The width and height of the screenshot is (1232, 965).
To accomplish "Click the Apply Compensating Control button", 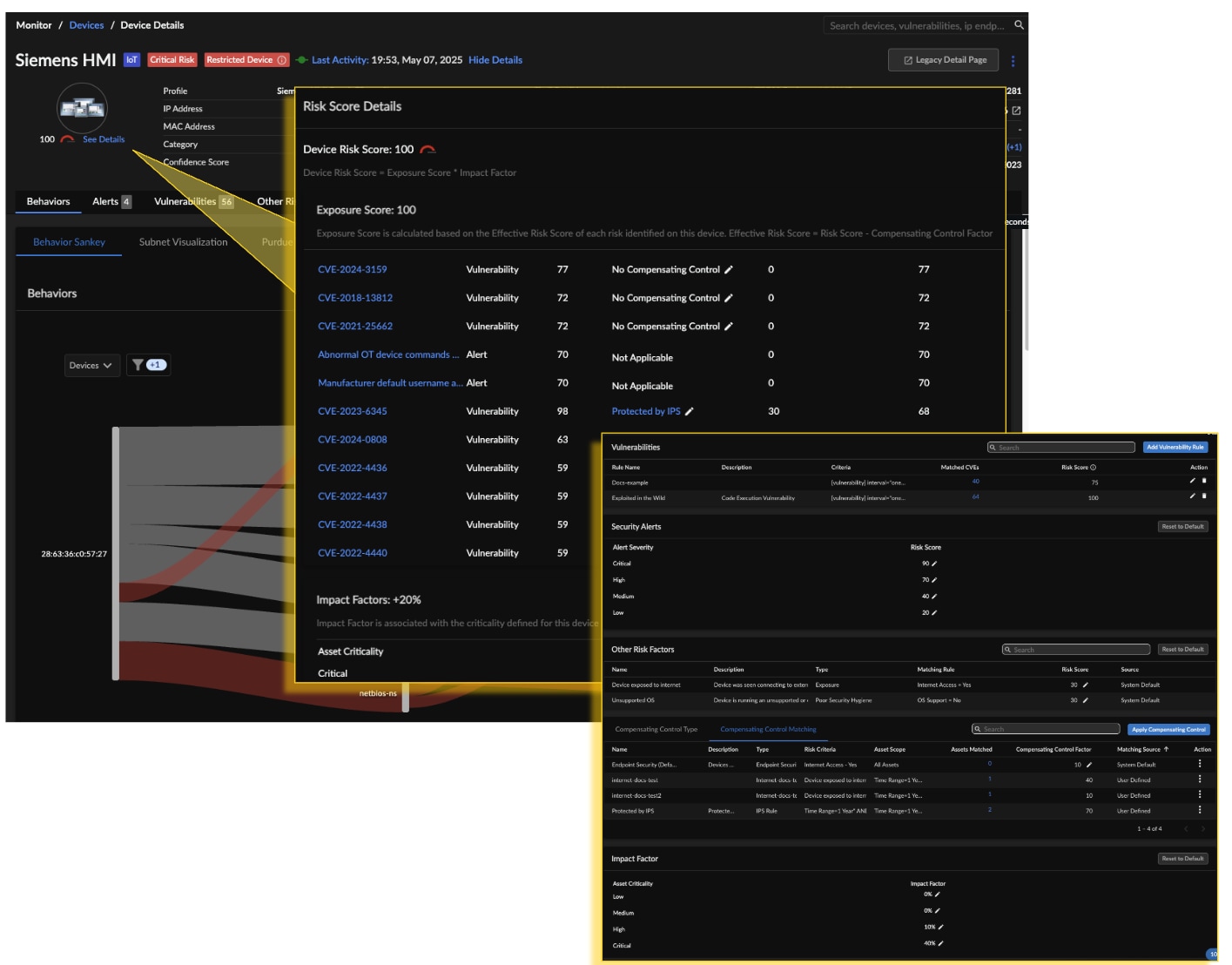I will coord(1168,729).
